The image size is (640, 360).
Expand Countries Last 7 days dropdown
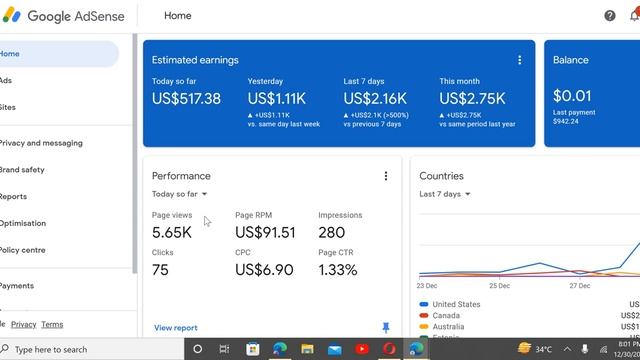click(x=445, y=194)
